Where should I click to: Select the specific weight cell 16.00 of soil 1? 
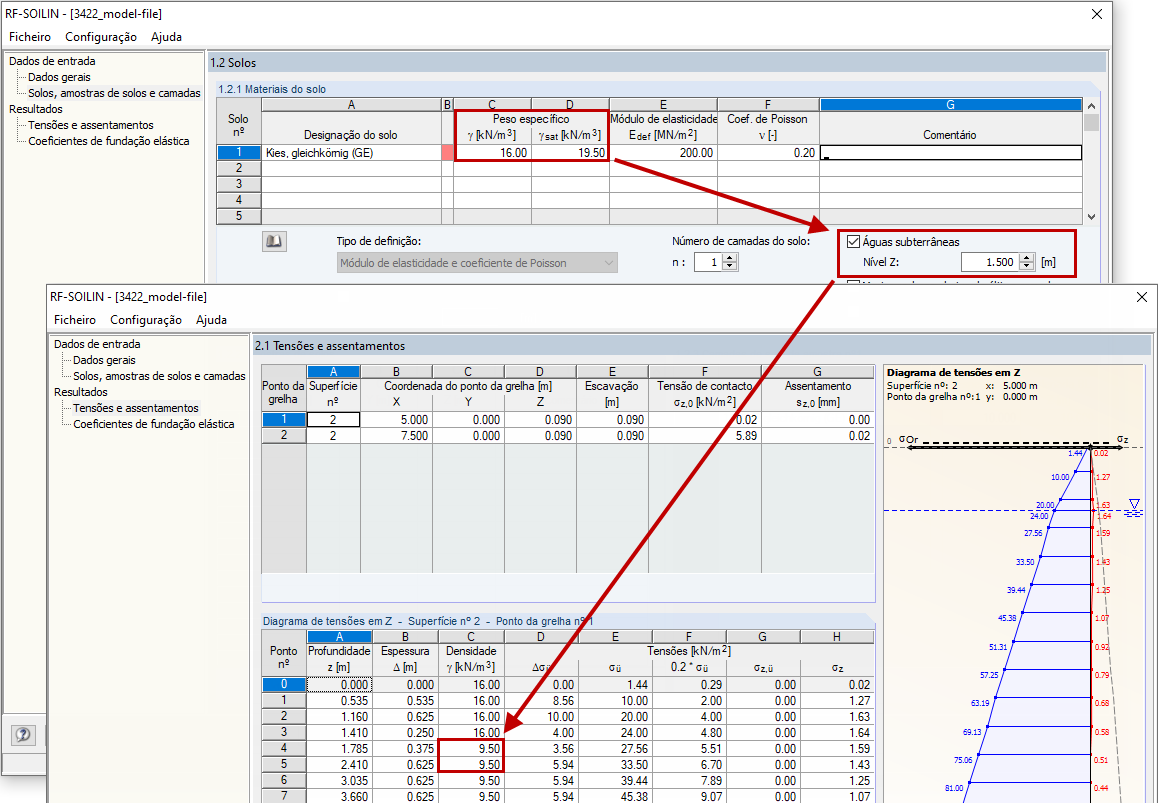point(492,153)
